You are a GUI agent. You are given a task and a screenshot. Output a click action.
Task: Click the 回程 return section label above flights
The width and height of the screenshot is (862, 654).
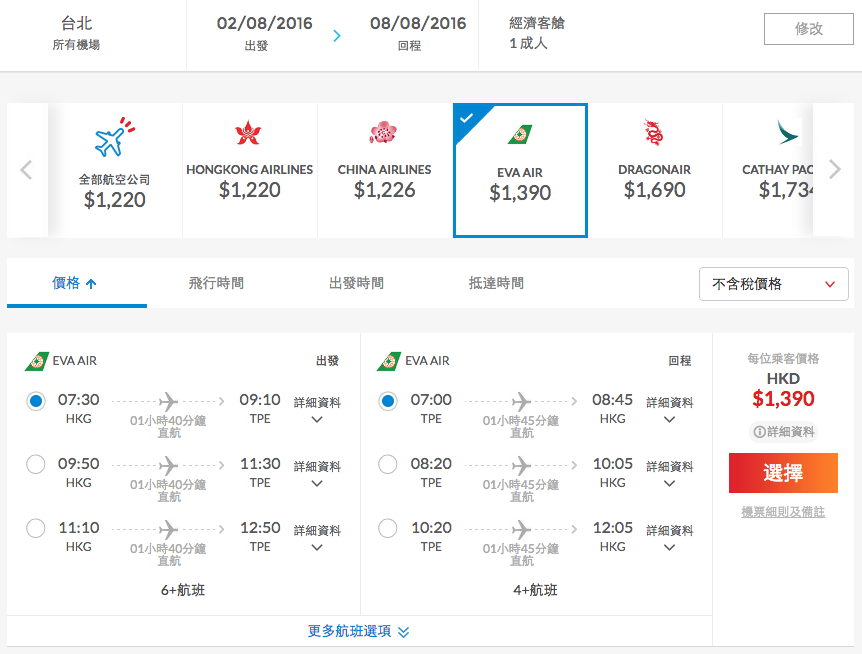coord(679,361)
